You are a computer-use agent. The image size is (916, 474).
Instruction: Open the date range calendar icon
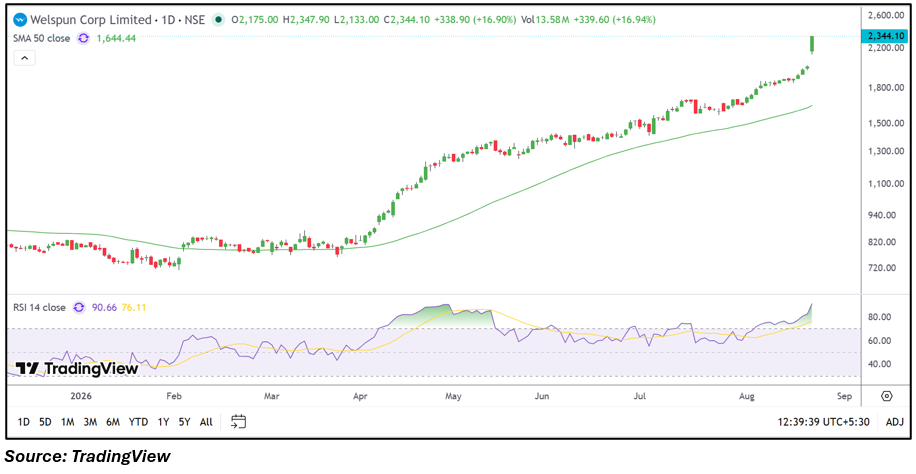pyautogui.click(x=238, y=421)
